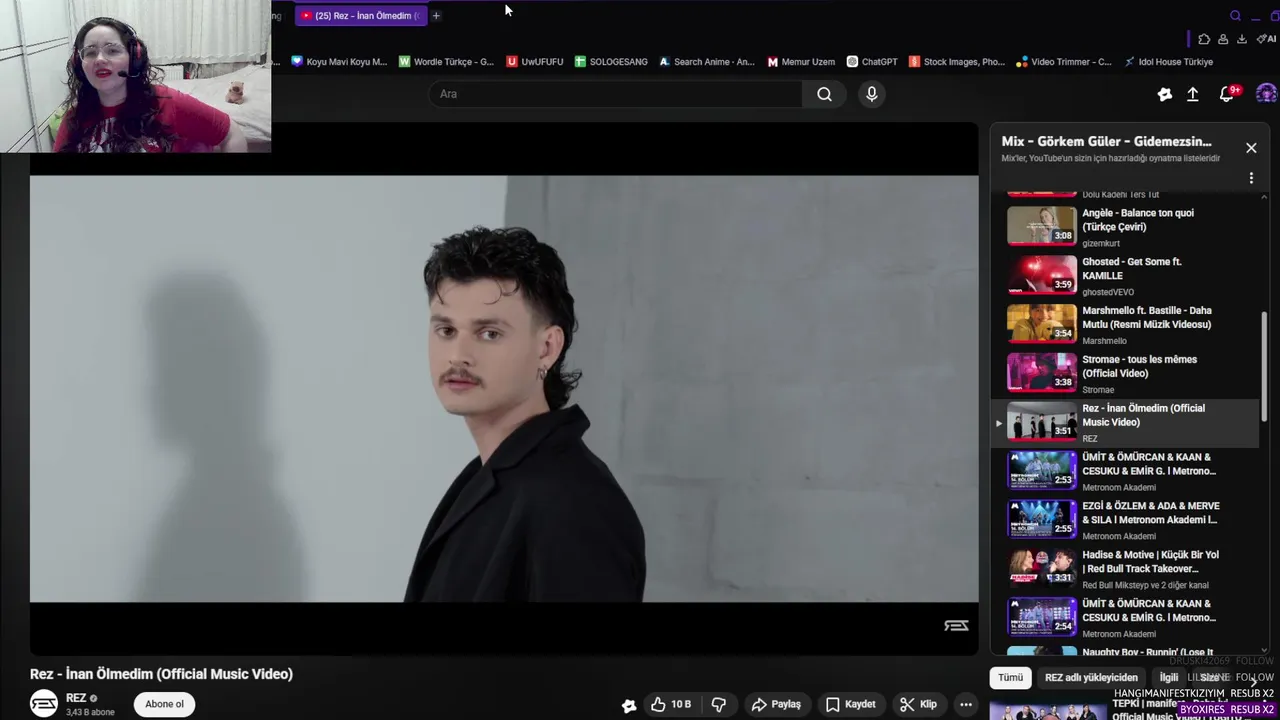The width and height of the screenshot is (1280, 720).
Task: Open UwUFUFU bookmark
Action: click(535, 62)
